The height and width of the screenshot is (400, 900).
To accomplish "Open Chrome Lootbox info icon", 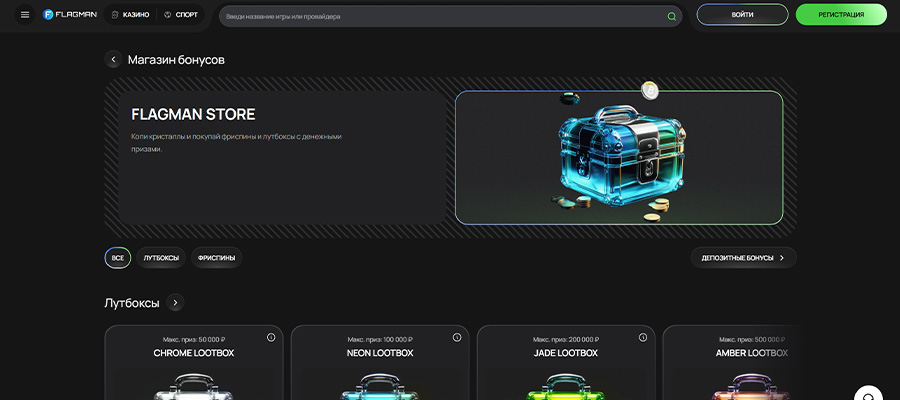I will point(271,338).
